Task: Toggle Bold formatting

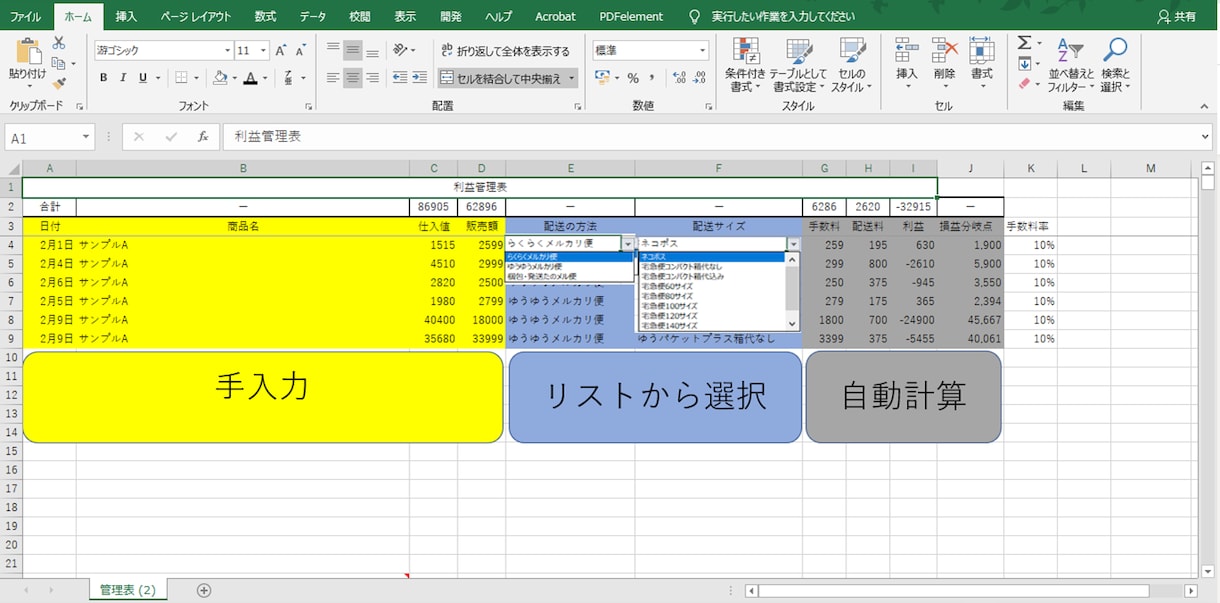Action: click(x=103, y=78)
